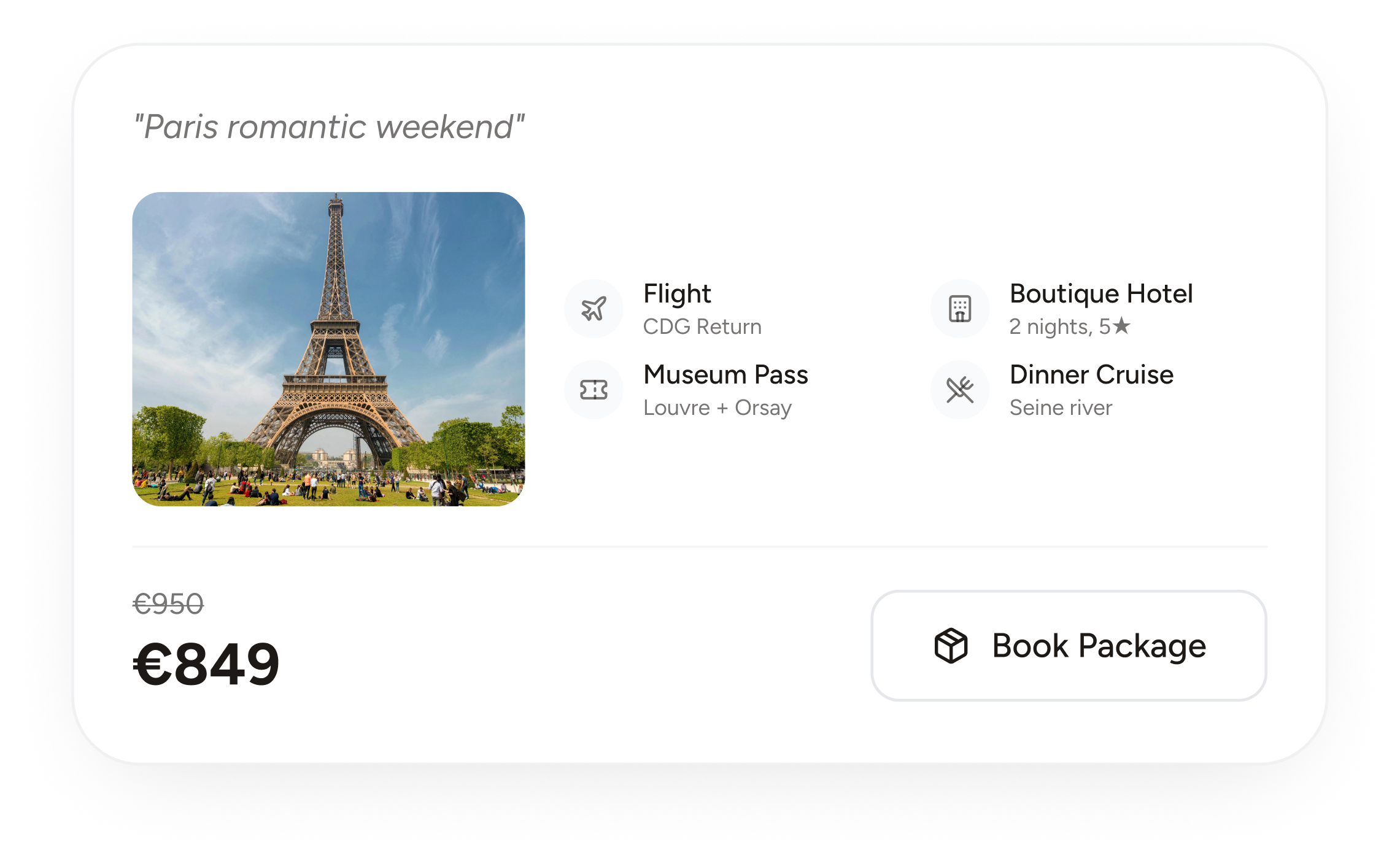Select the Museum Pass heading
Viewport: 1400px width, 866px height.
tap(725, 375)
